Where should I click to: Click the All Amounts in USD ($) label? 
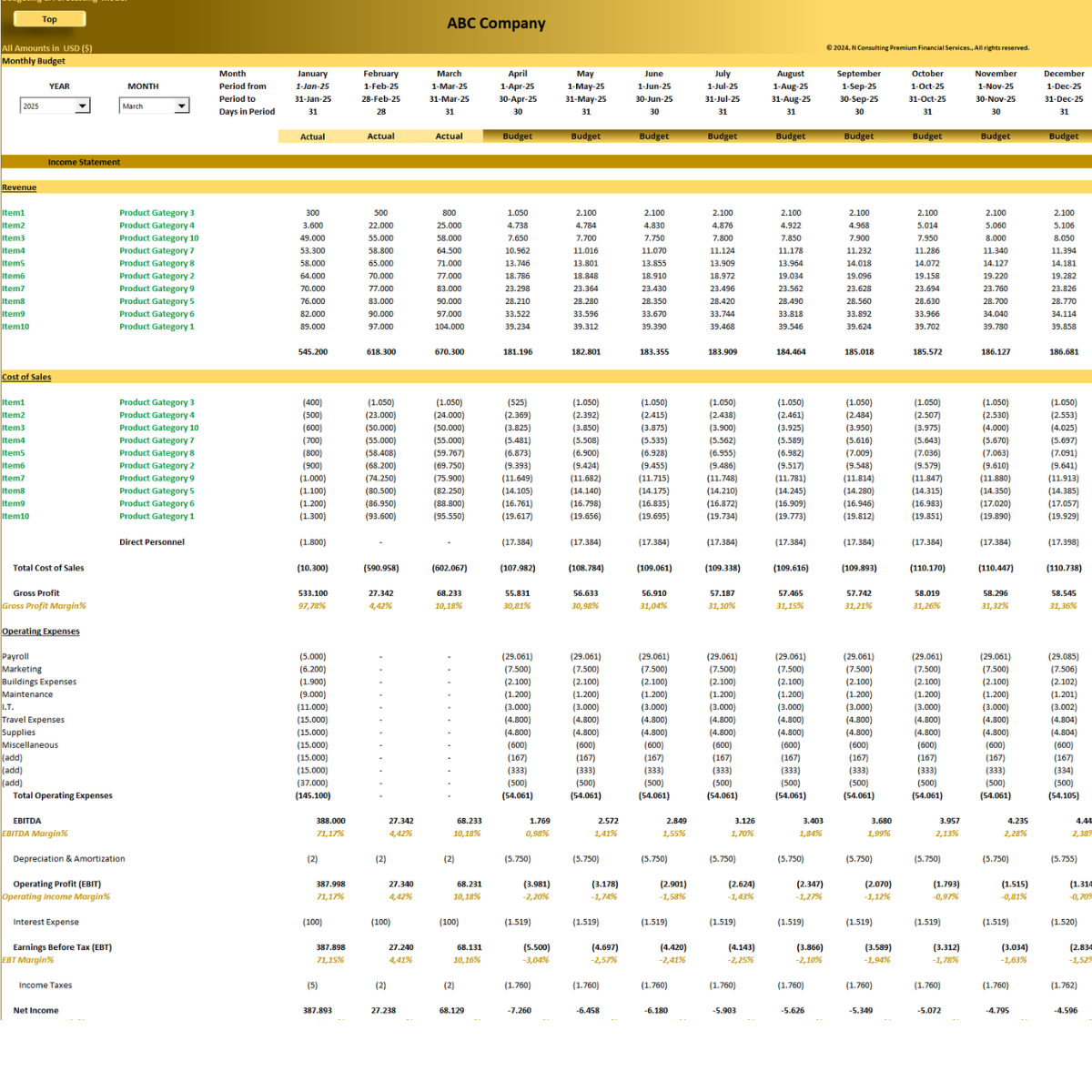(46, 48)
